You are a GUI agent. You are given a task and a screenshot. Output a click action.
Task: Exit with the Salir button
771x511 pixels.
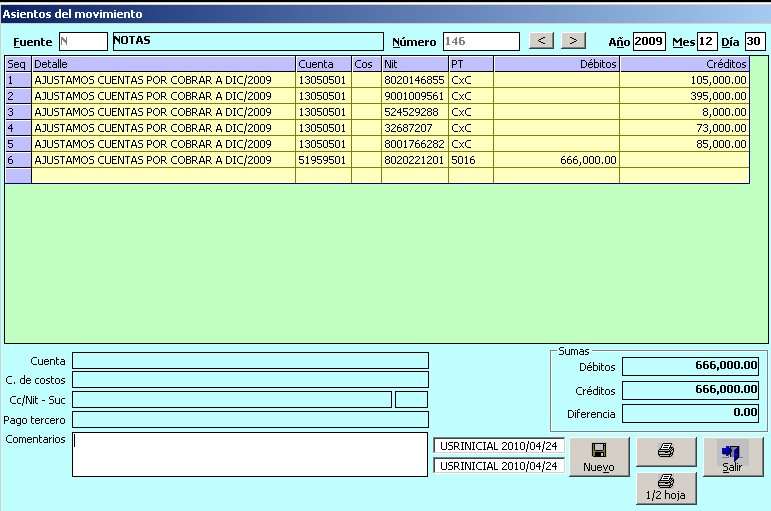(x=733, y=457)
